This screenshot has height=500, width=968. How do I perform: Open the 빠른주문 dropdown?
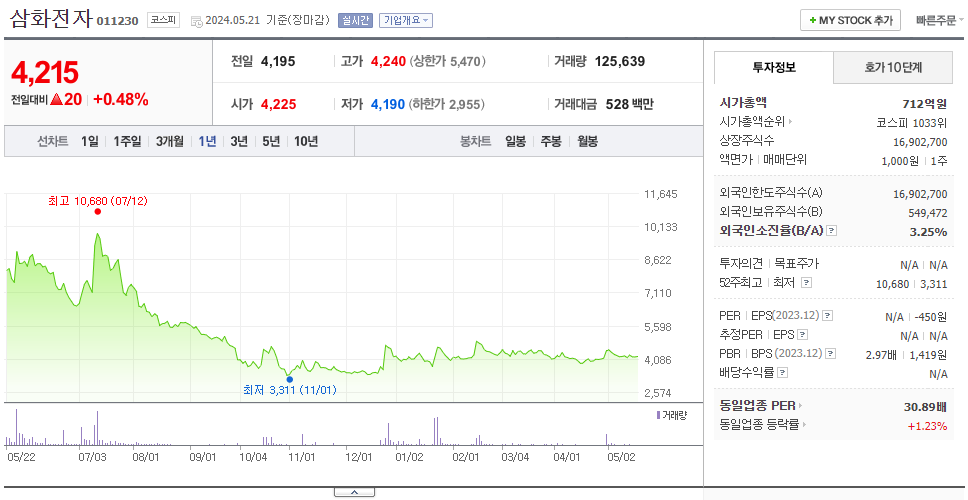[941, 20]
